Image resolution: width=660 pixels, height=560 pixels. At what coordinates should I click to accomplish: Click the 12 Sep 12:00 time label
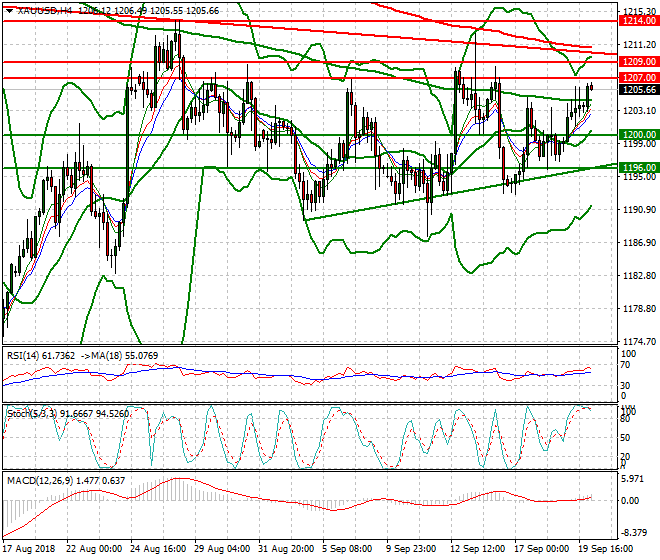pyautogui.click(x=477, y=549)
